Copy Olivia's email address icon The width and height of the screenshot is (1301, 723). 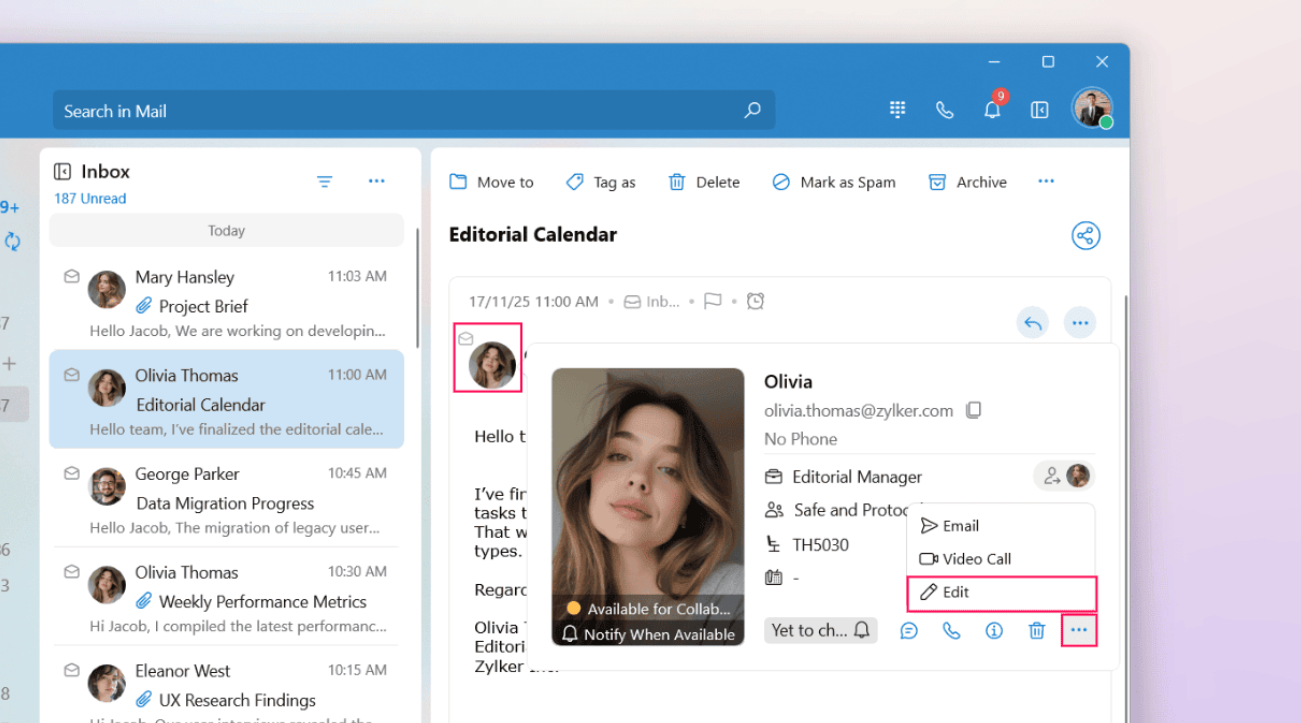(x=973, y=410)
